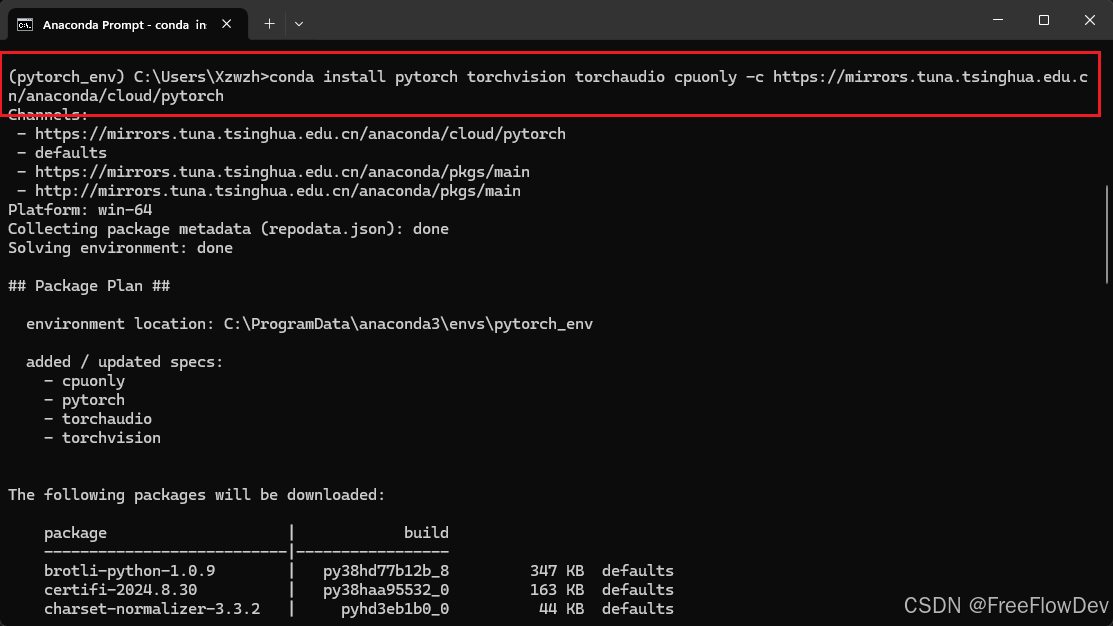Click the '- torchaudio' spec entry
This screenshot has height=626, width=1113.
click(x=98, y=419)
